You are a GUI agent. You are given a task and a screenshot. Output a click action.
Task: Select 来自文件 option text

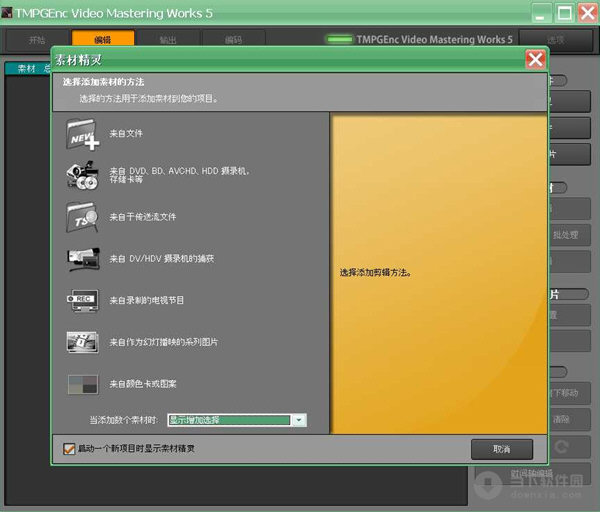pos(126,134)
